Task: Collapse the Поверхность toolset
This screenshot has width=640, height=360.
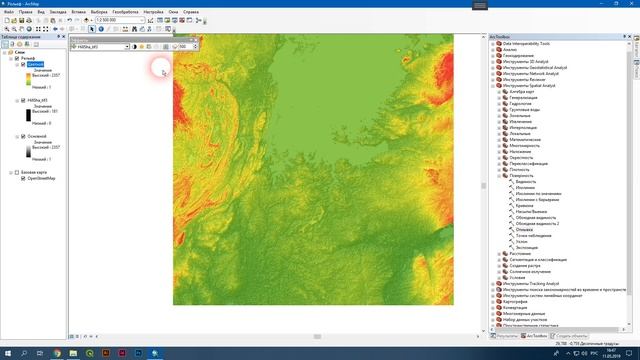Action: pyautogui.click(x=499, y=176)
